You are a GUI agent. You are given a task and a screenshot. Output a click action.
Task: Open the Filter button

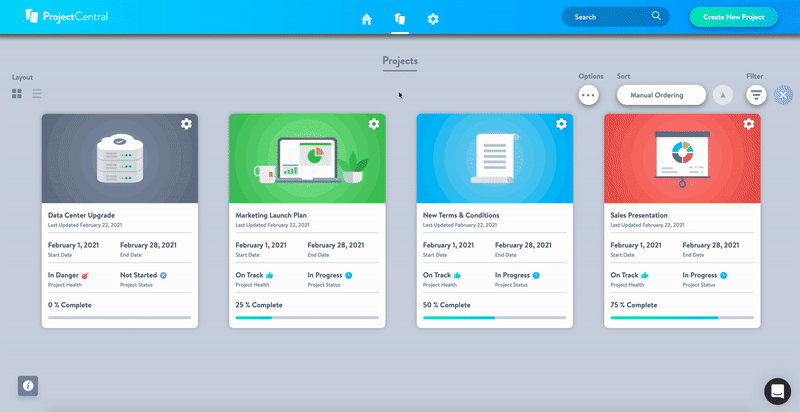click(x=756, y=95)
